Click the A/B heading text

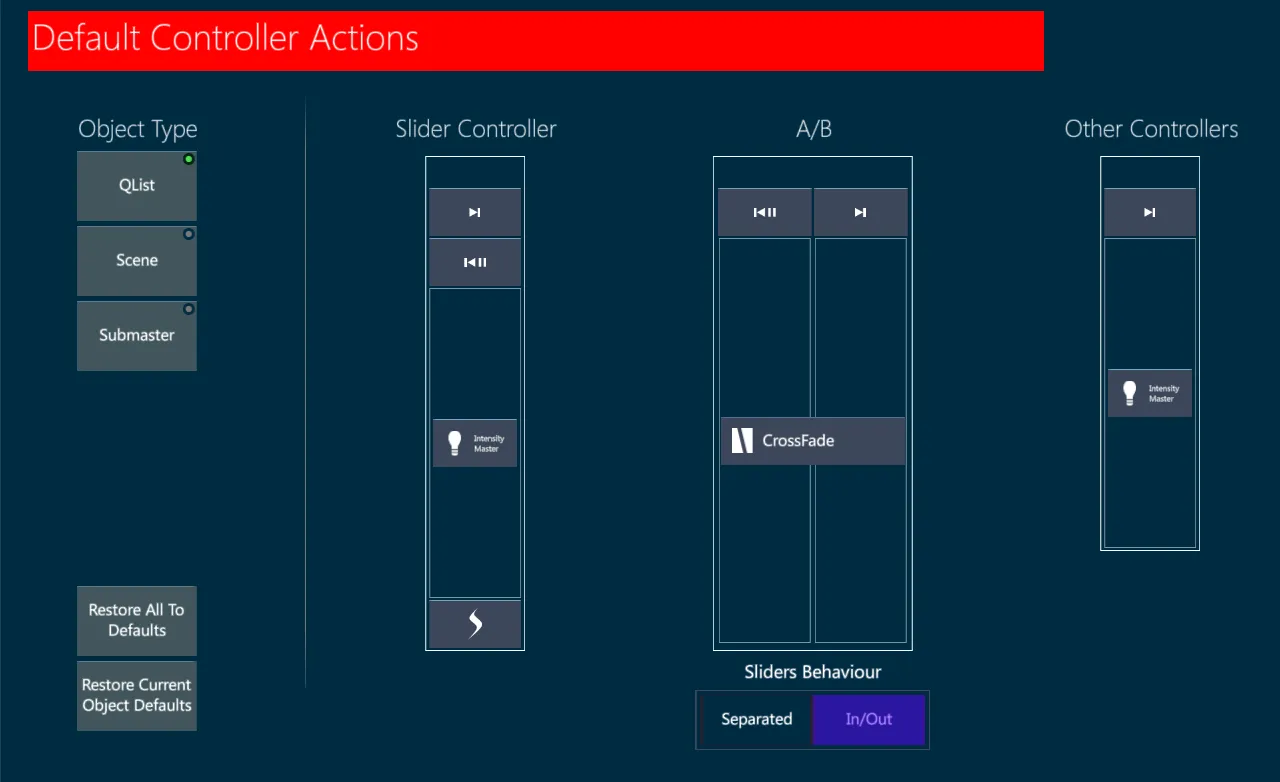(814, 129)
